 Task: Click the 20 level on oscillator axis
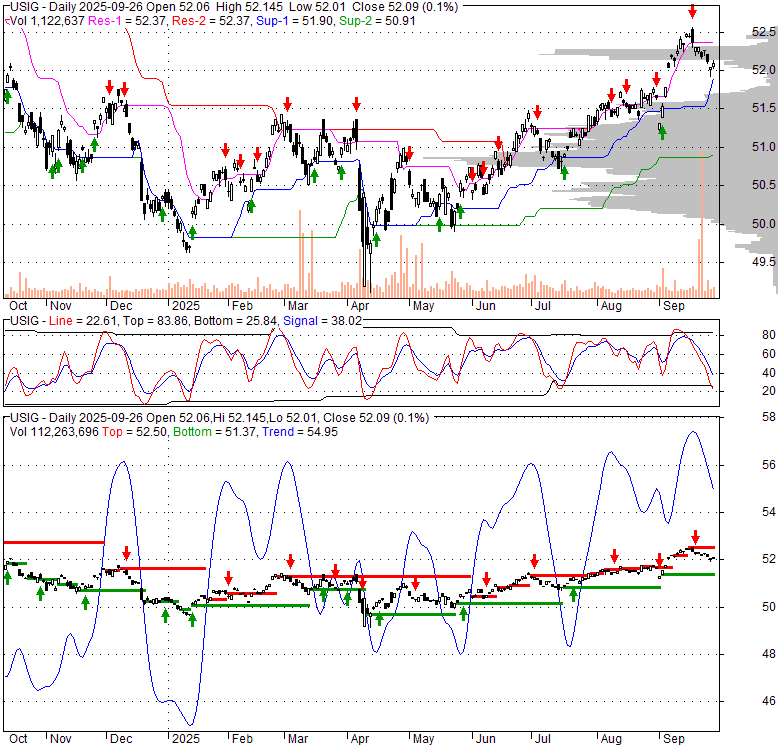(769, 391)
